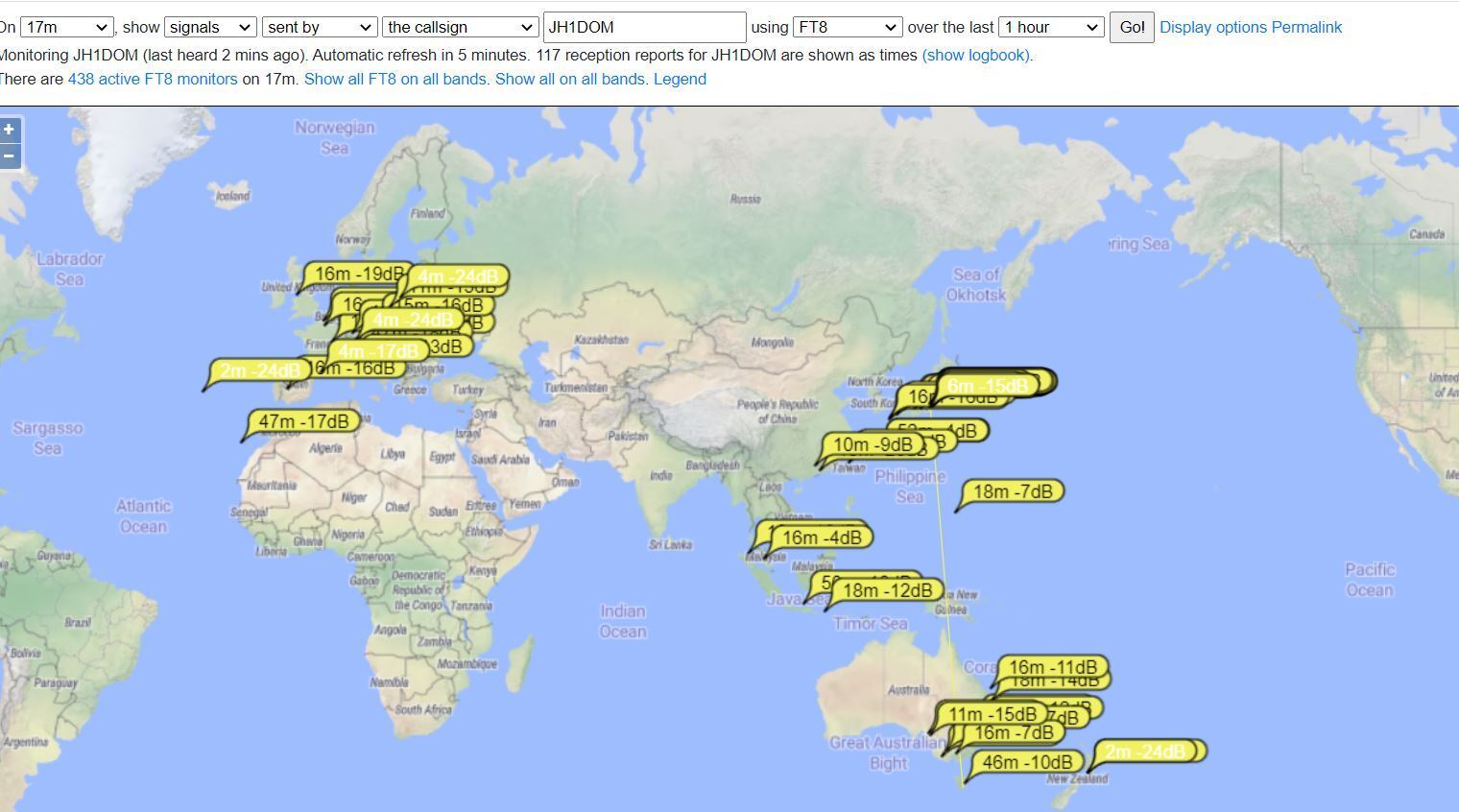Select the '2m -24dB' marker over New Zealand
Image resolution: width=1459 pixels, height=812 pixels.
pyautogui.click(x=1144, y=752)
